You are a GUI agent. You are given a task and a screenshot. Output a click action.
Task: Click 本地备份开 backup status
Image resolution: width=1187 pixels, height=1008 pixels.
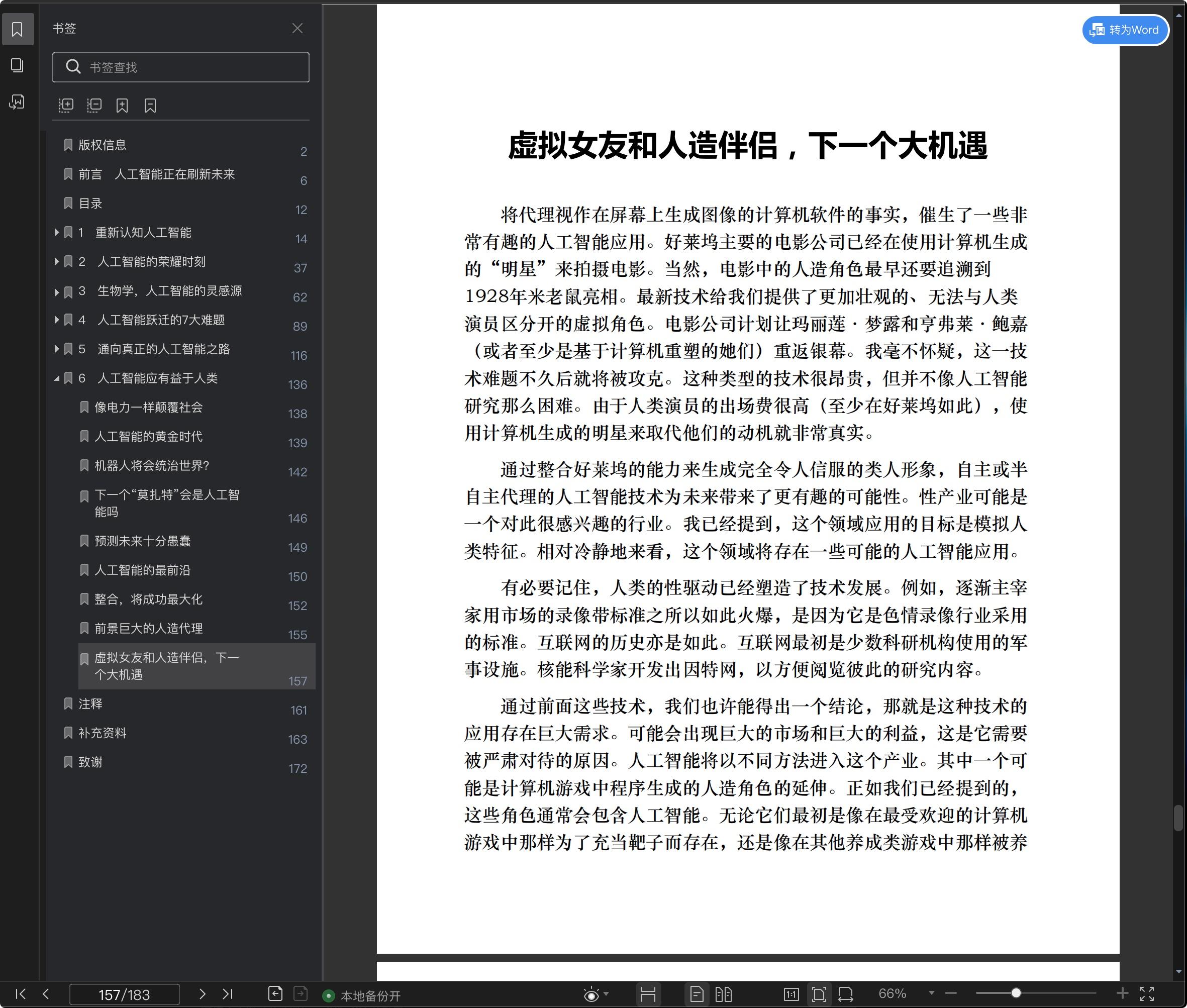(361, 995)
